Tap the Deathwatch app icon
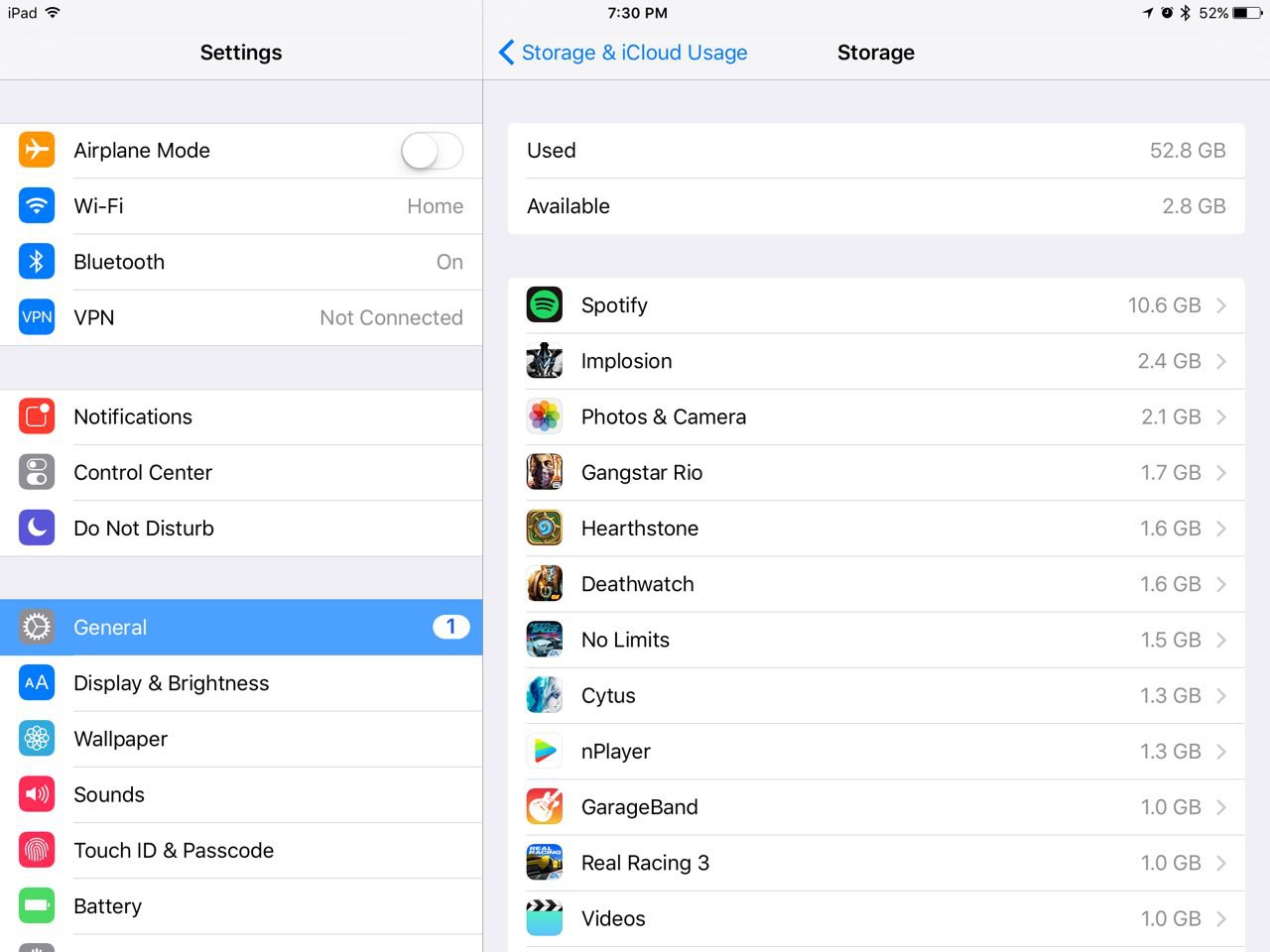Image resolution: width=1270 pixels, height=952 pixels. (545, 583)
